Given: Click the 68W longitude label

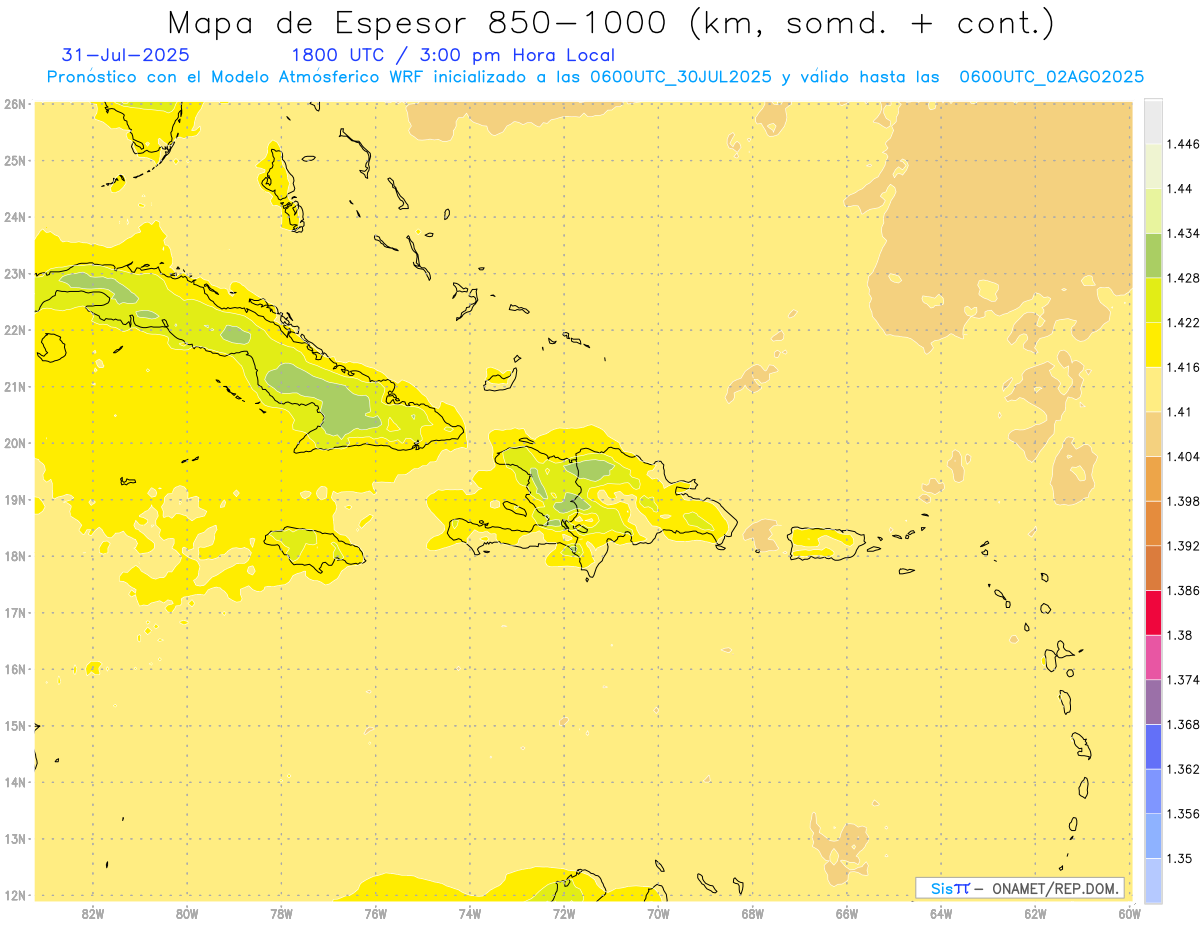Looking at the screenshot, I should pyautogui.click(x=752, y=913).
